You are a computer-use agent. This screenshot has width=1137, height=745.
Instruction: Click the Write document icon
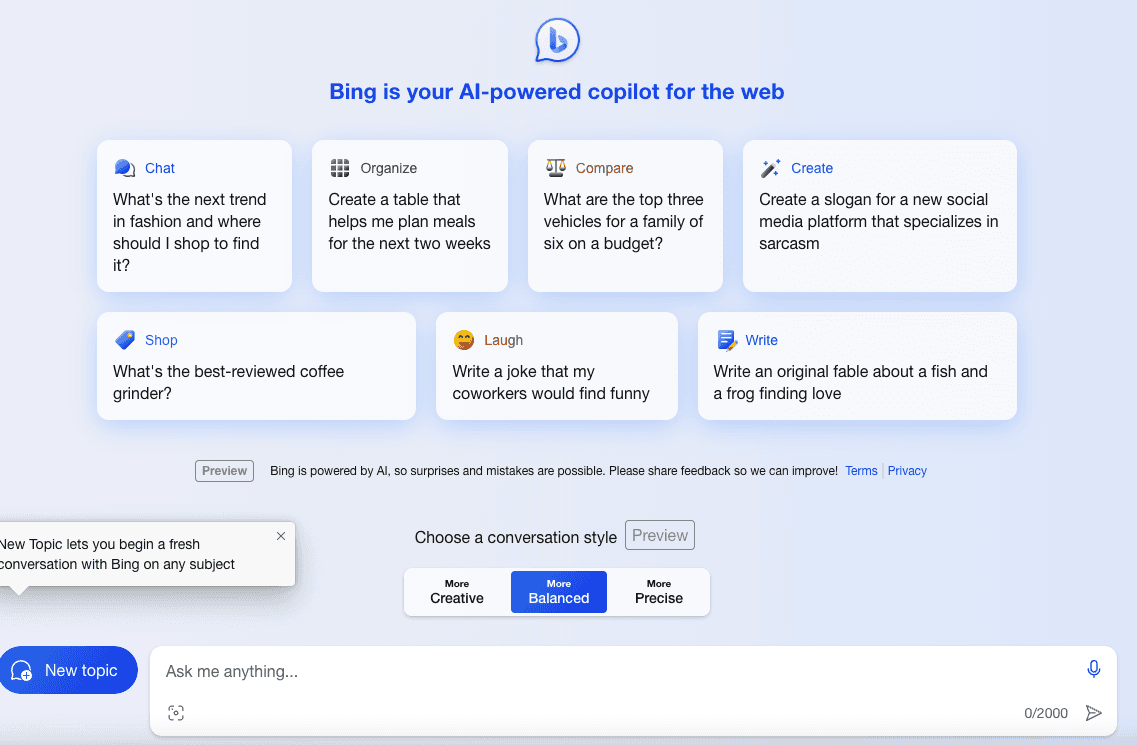tap(727, 339)
